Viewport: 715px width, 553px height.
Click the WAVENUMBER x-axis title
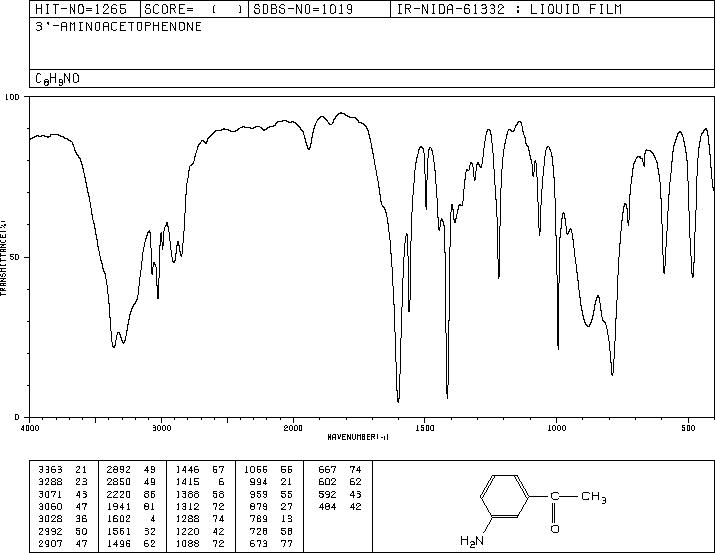pyautogui.click(x=358, y=437)
